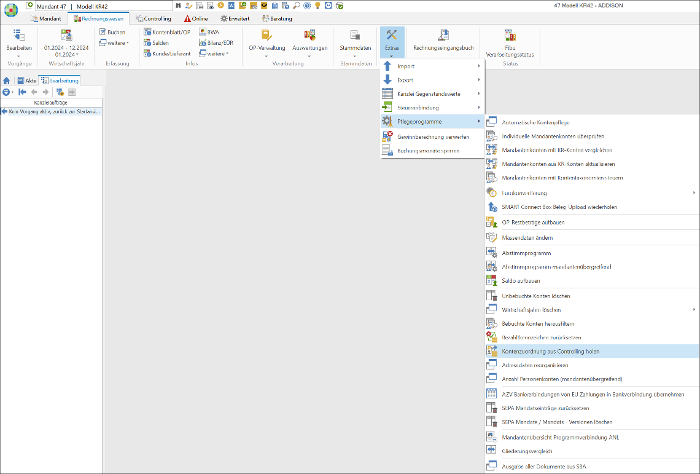This screenshot has width=700, height=474.
Task: Open OP-Verwaltung dropdown
Action: (267, 56)
